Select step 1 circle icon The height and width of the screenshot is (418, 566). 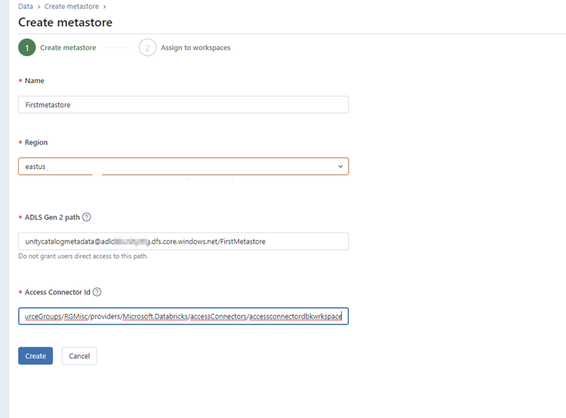[x=27, y=48]
